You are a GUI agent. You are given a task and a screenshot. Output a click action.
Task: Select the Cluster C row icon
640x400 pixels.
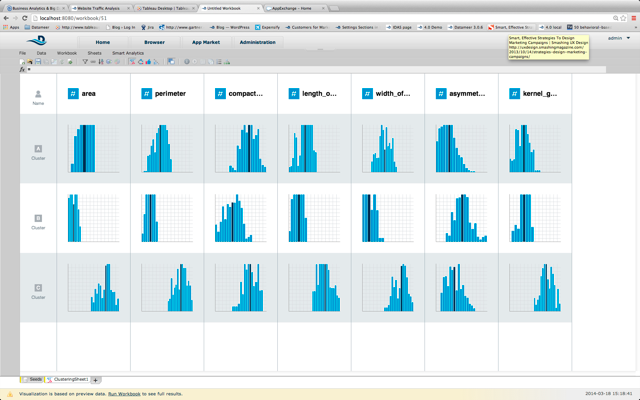click(38, 288)
